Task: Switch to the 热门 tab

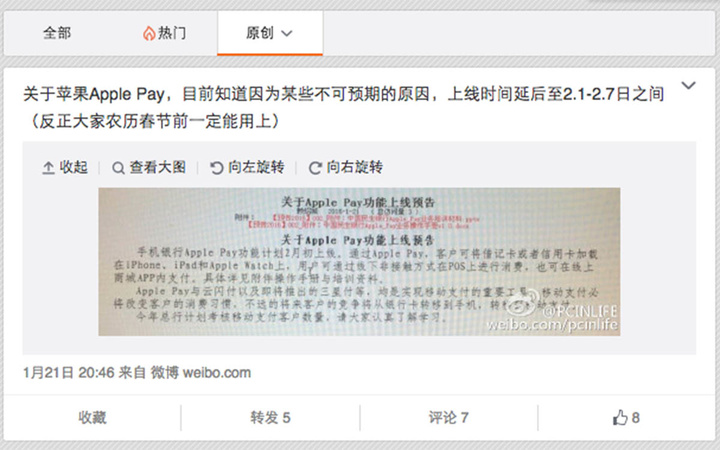Action: [164, 33]
